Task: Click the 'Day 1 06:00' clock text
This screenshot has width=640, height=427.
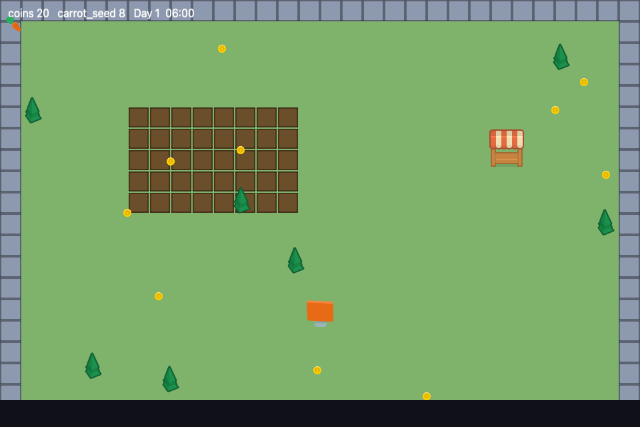Action: [164, 13]
